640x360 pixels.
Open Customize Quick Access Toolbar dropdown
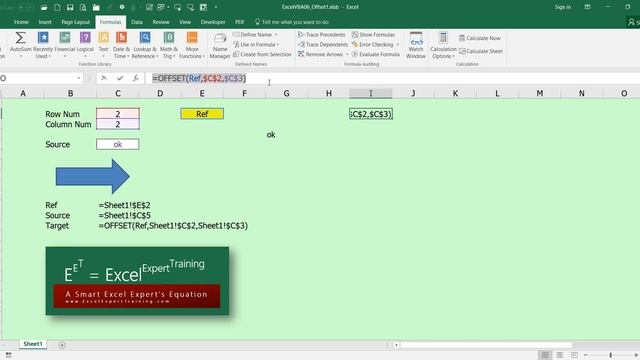(x=216, y=7)
